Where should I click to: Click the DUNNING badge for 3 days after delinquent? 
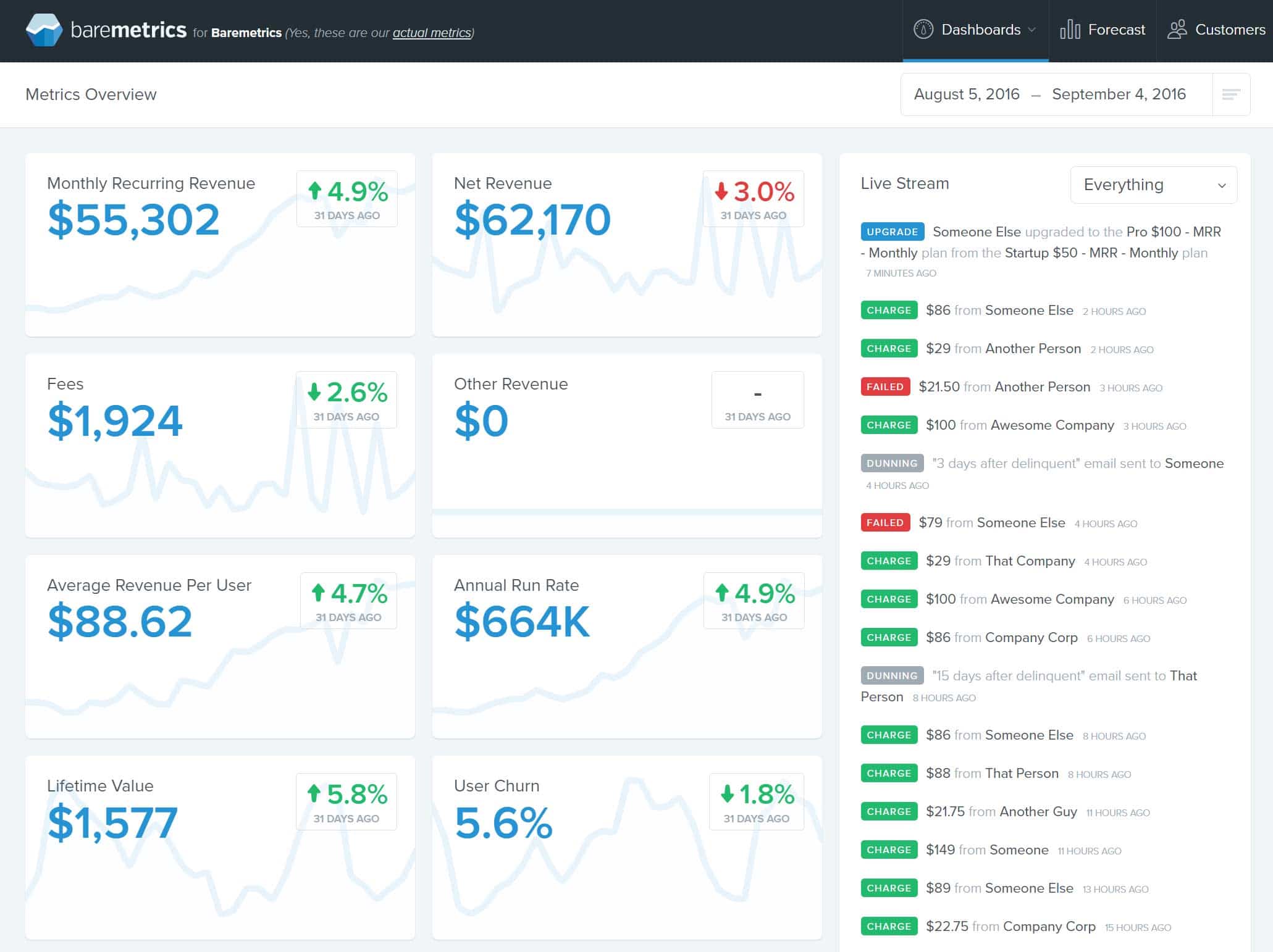pos(893,463)
